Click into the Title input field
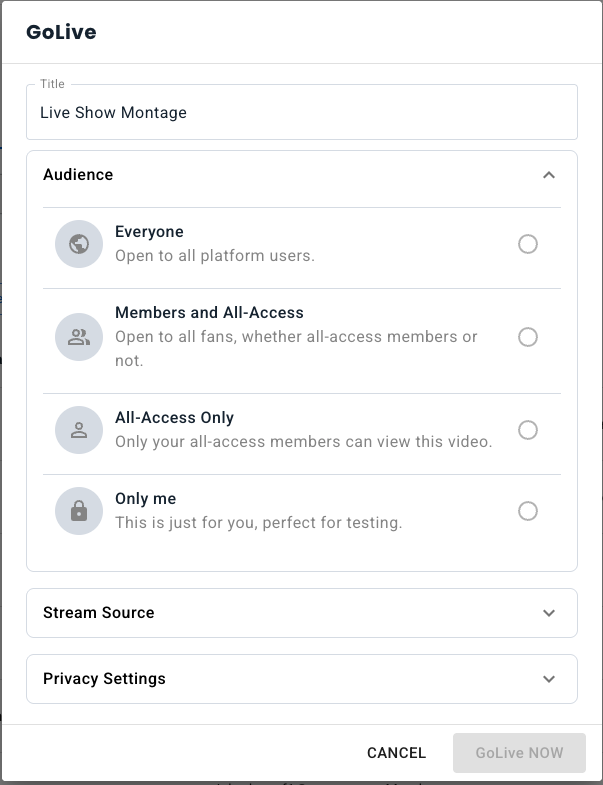This screenshot has height=785, width=603. 300,113
